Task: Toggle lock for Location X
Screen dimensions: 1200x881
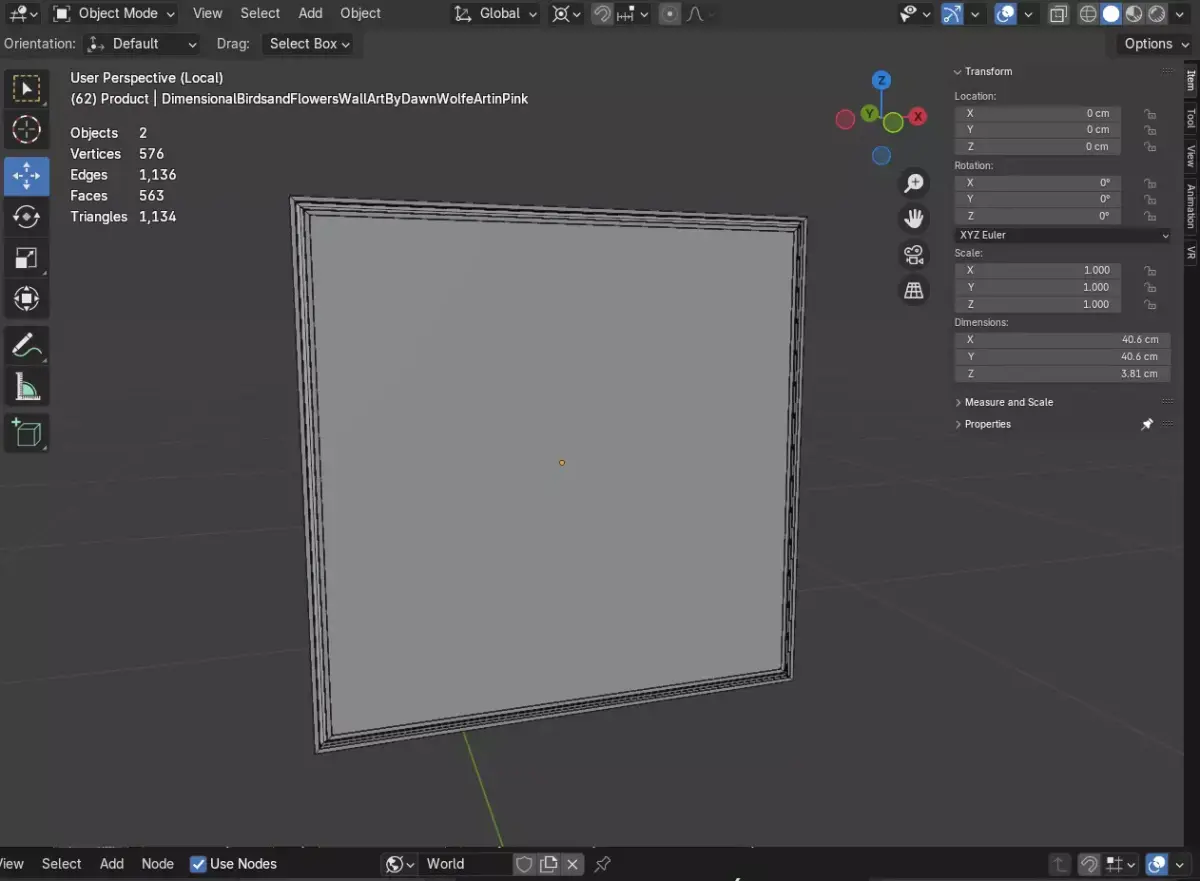Action: (1150, 113)
